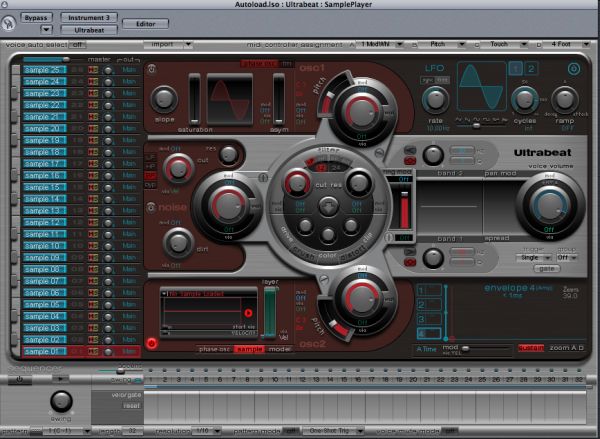Mute sample 25 voice

pyautogui.click(x=91, y=70)
